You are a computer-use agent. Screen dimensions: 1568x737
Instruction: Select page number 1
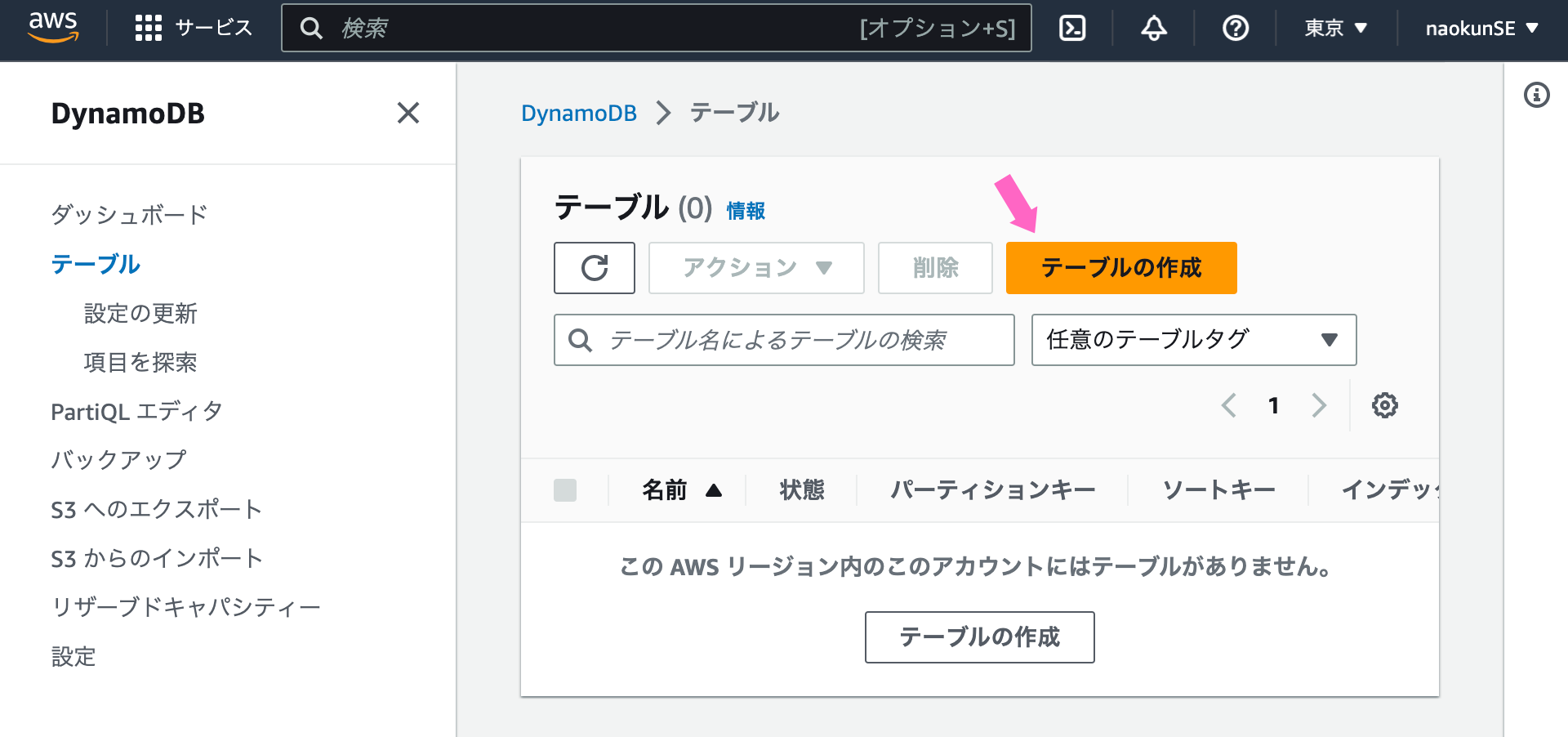coord(1274,405)
